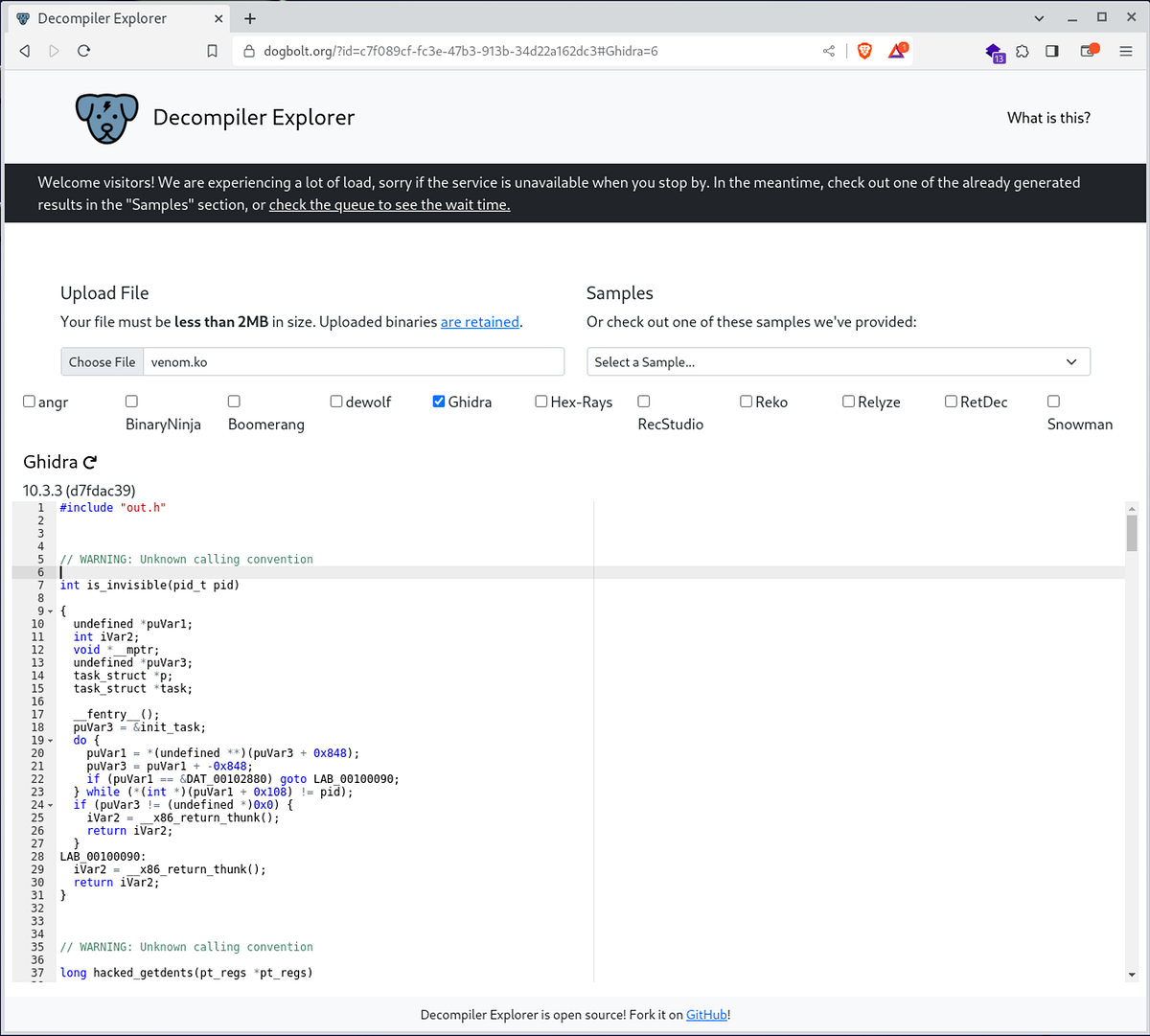Click the code scrollbar up arrow
Screen dimensions: 1150x1036
click(x=1132, y=508)
